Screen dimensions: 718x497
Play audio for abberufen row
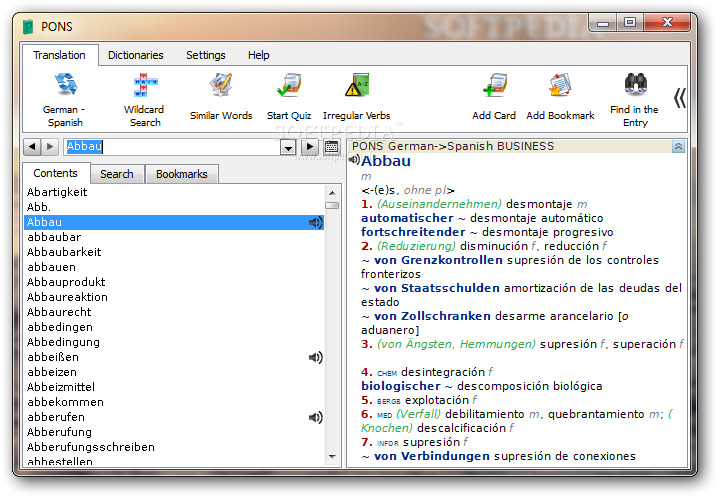(315, 417)
